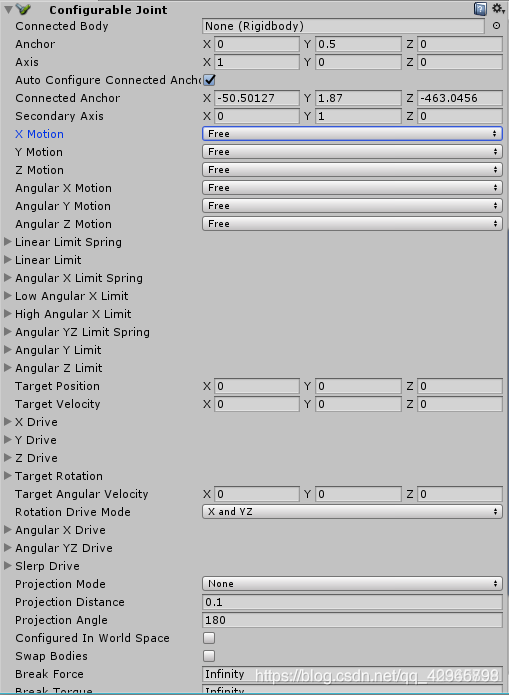The width and height of the screenshot is (509, 695).
Task: Click the Anchor Y field showing 0.5
Action: [x=358, y=44]
